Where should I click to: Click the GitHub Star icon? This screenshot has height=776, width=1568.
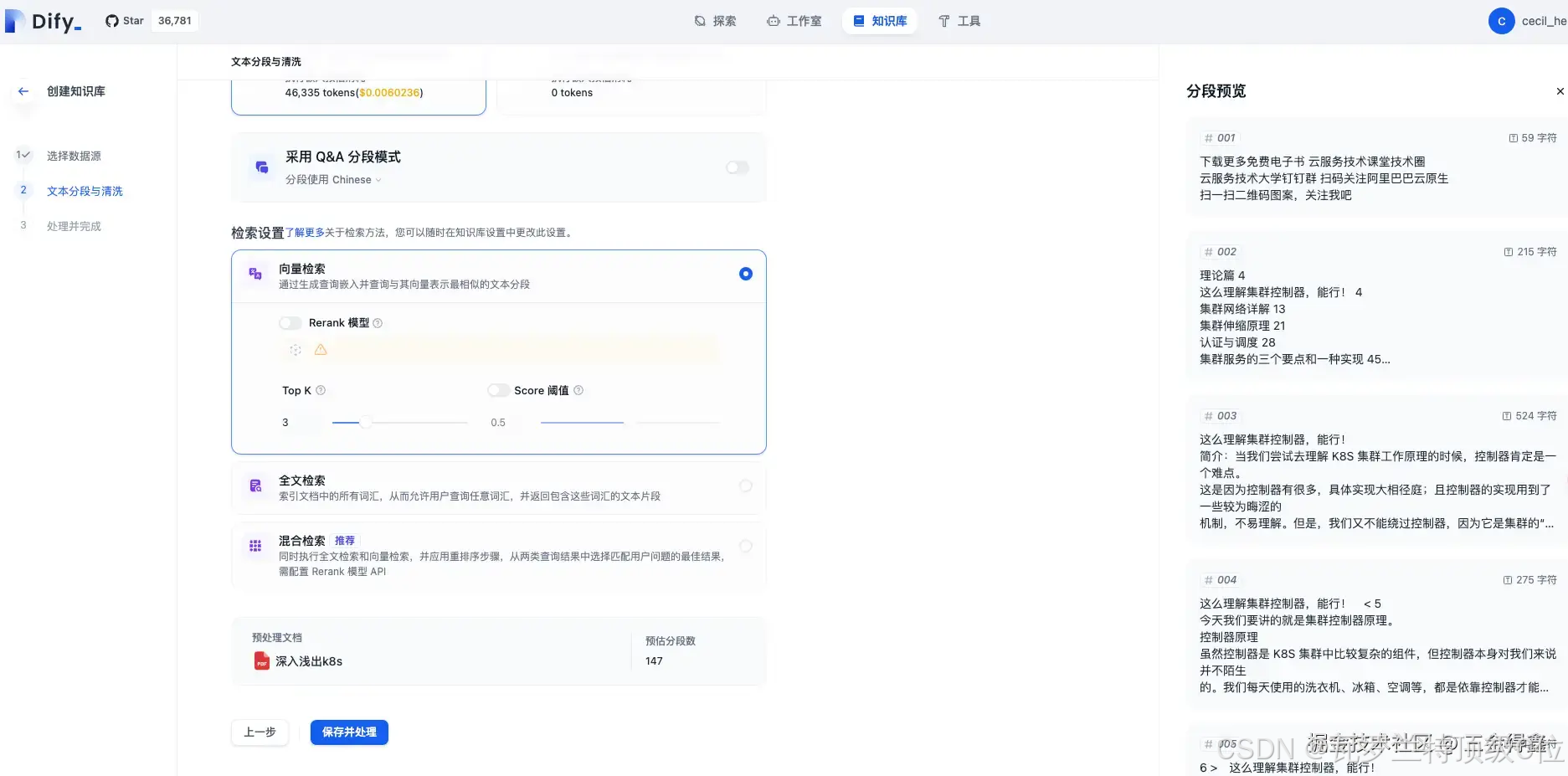click(112, 21)
